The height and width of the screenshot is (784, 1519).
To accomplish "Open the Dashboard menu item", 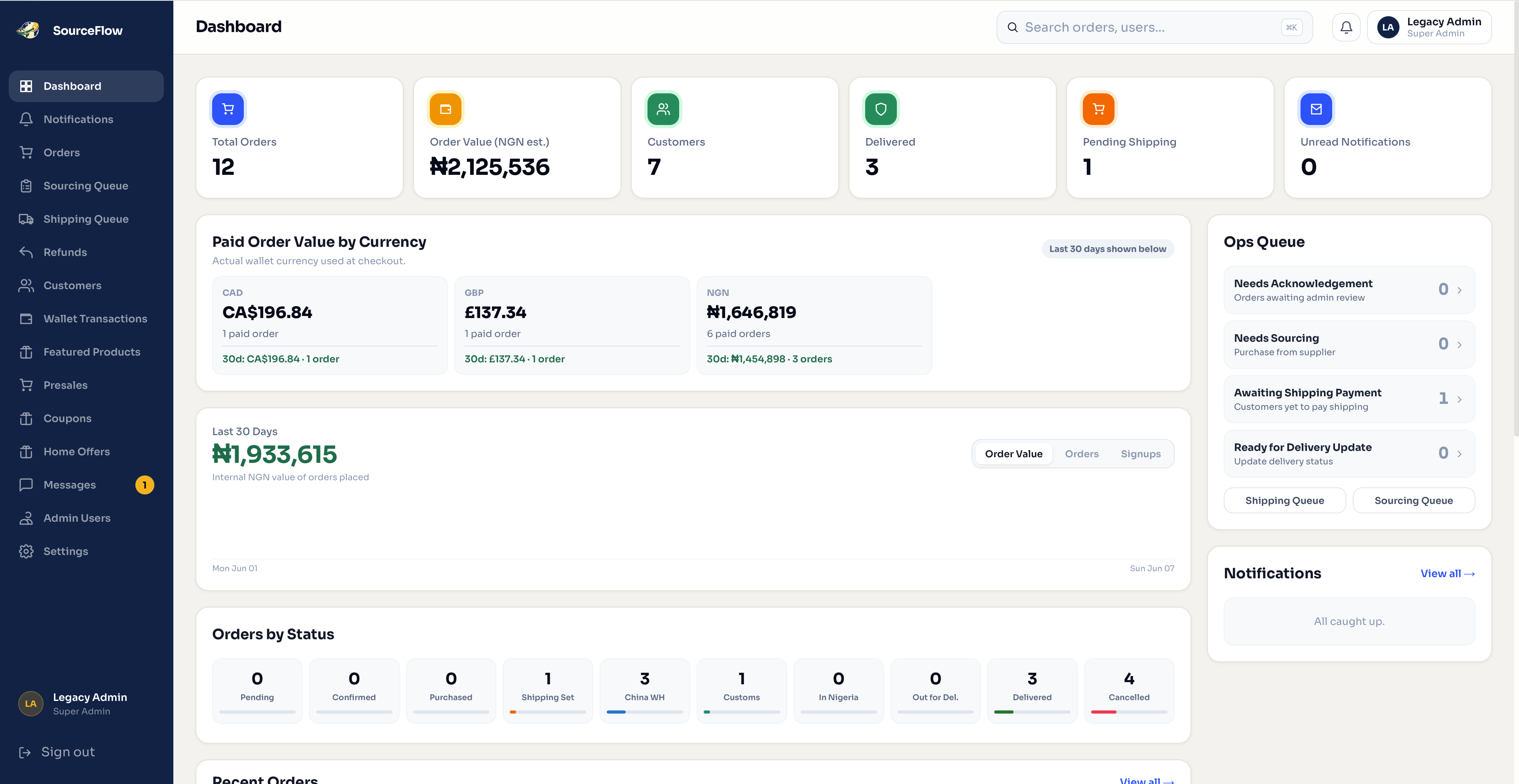I will pyautogui.click(x=86, y=86).
